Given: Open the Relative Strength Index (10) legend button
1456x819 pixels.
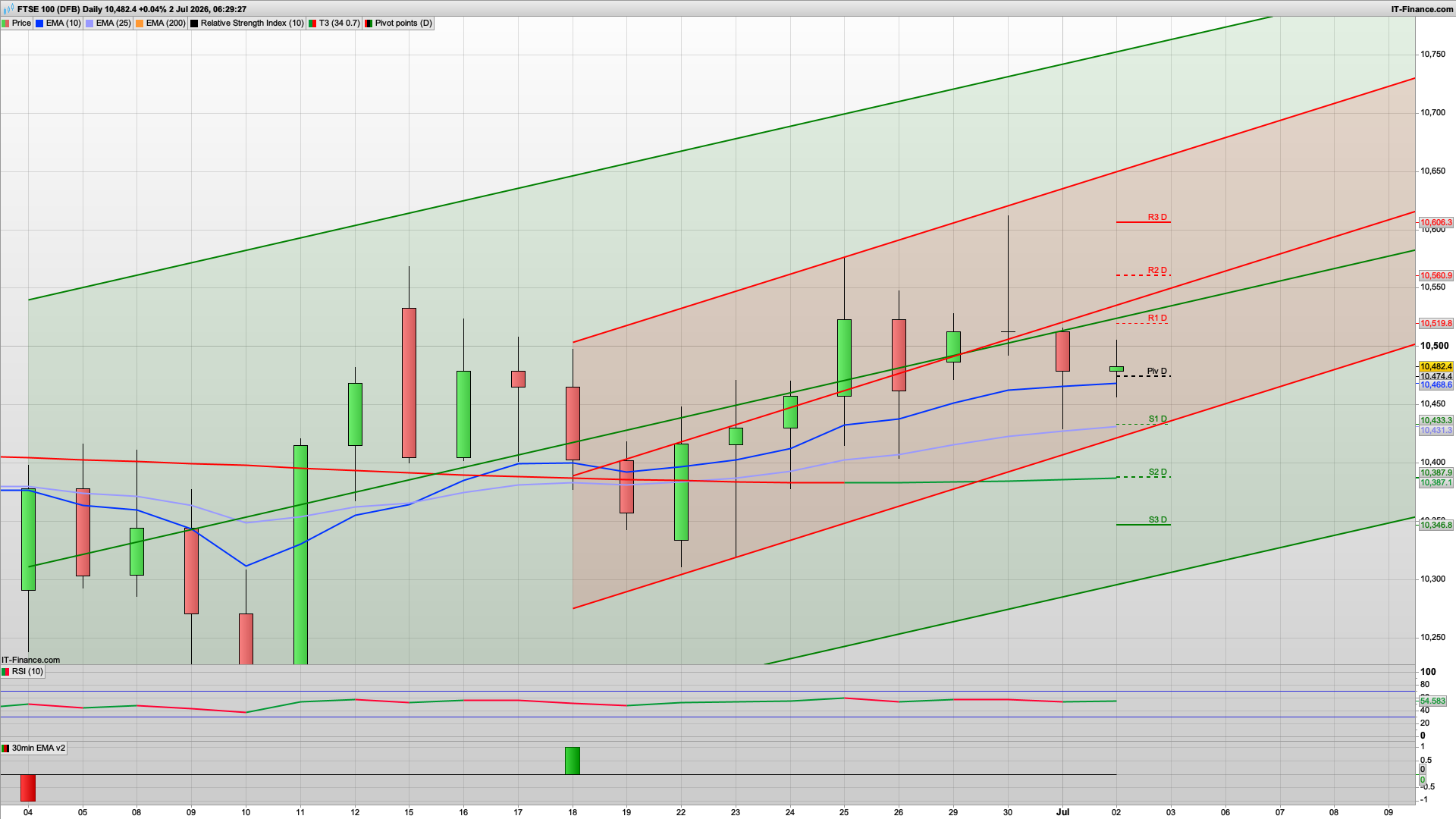Looking at the screenshot, I should coord(246,24).
